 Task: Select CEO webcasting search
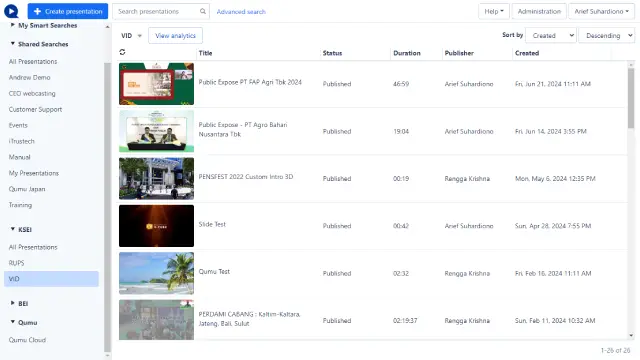coord(32,93)
